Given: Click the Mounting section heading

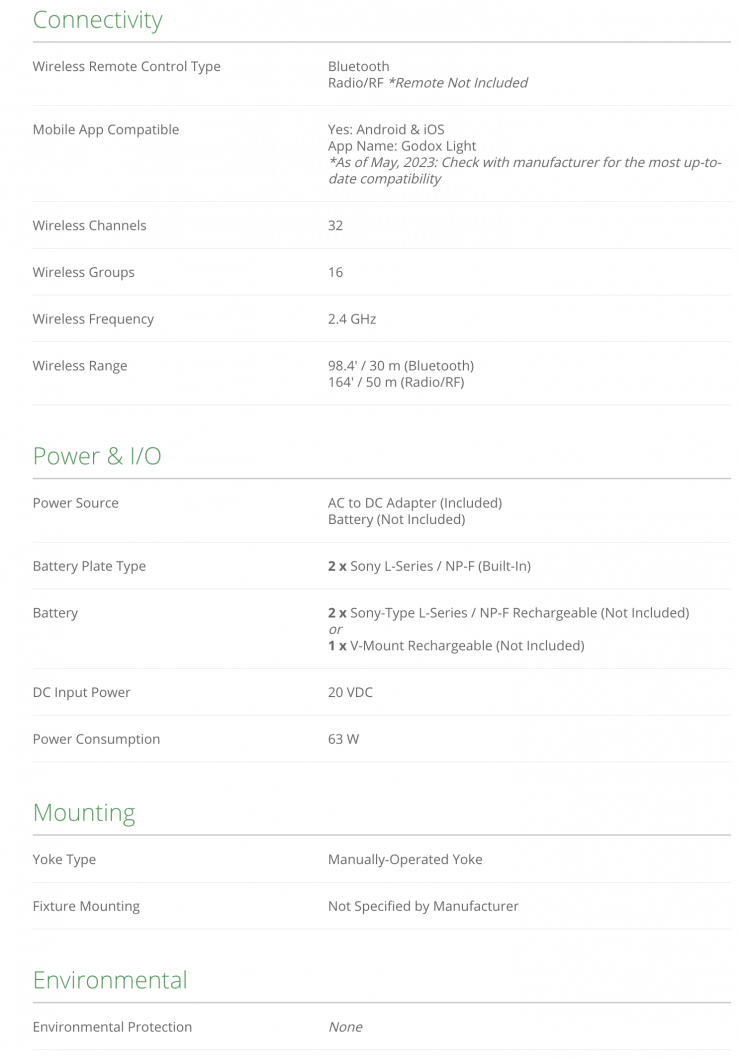Looking at the screenshot, I should point(83,812).
